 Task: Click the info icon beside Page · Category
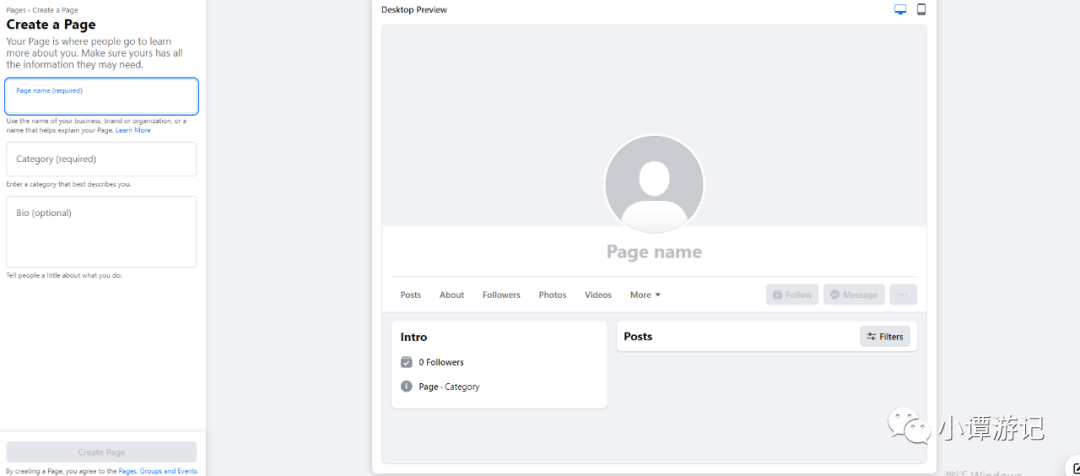406,386
